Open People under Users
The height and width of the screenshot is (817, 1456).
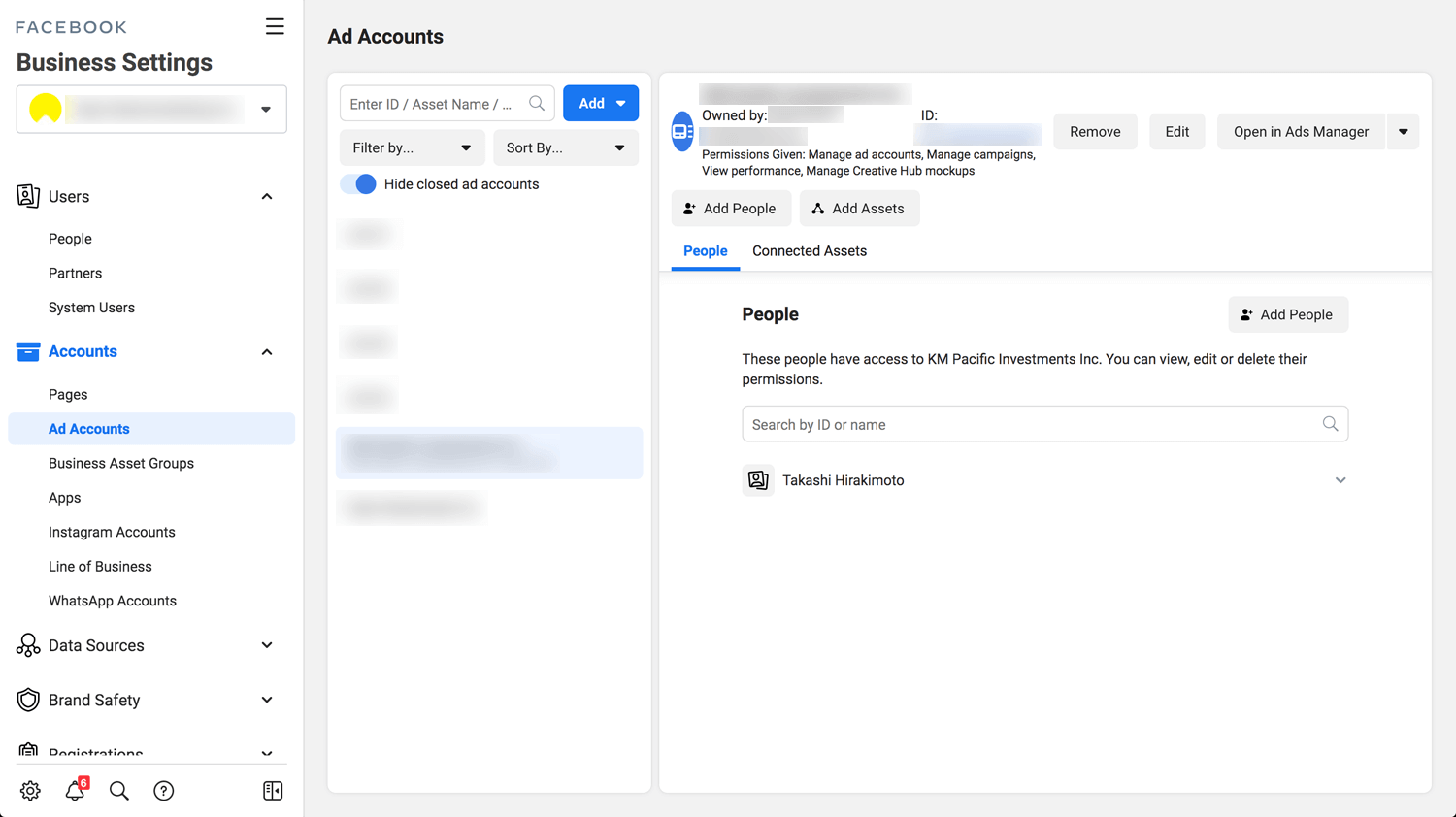[70, 239]
